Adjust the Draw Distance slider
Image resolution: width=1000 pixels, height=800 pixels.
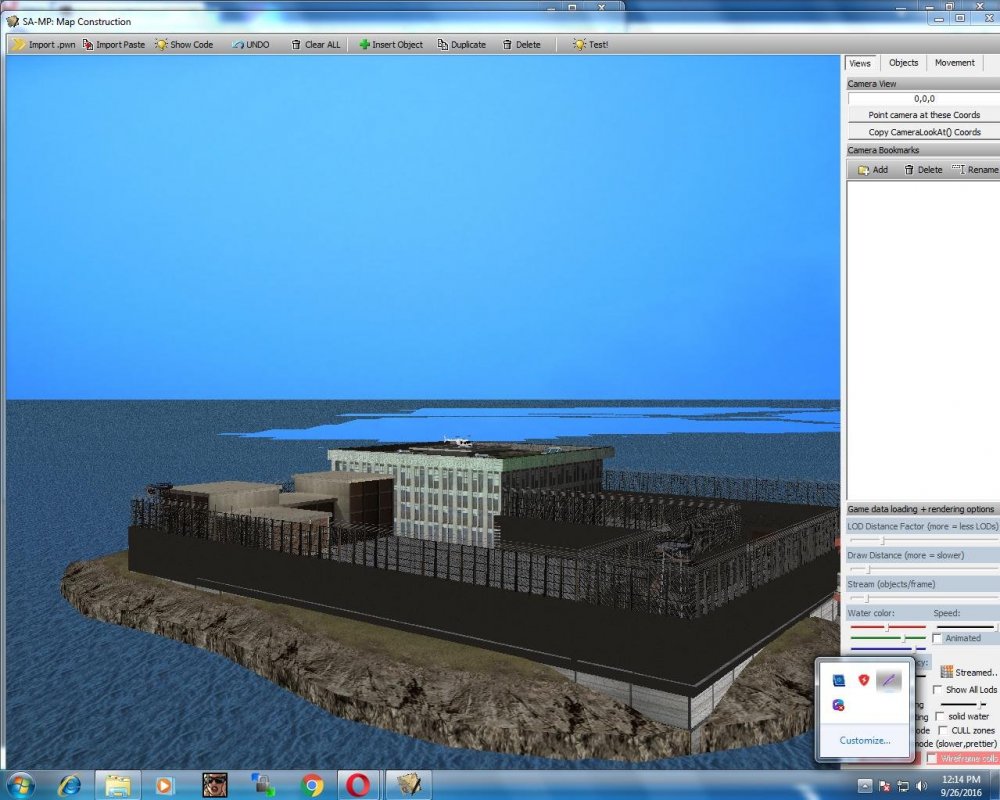point(923,569)
